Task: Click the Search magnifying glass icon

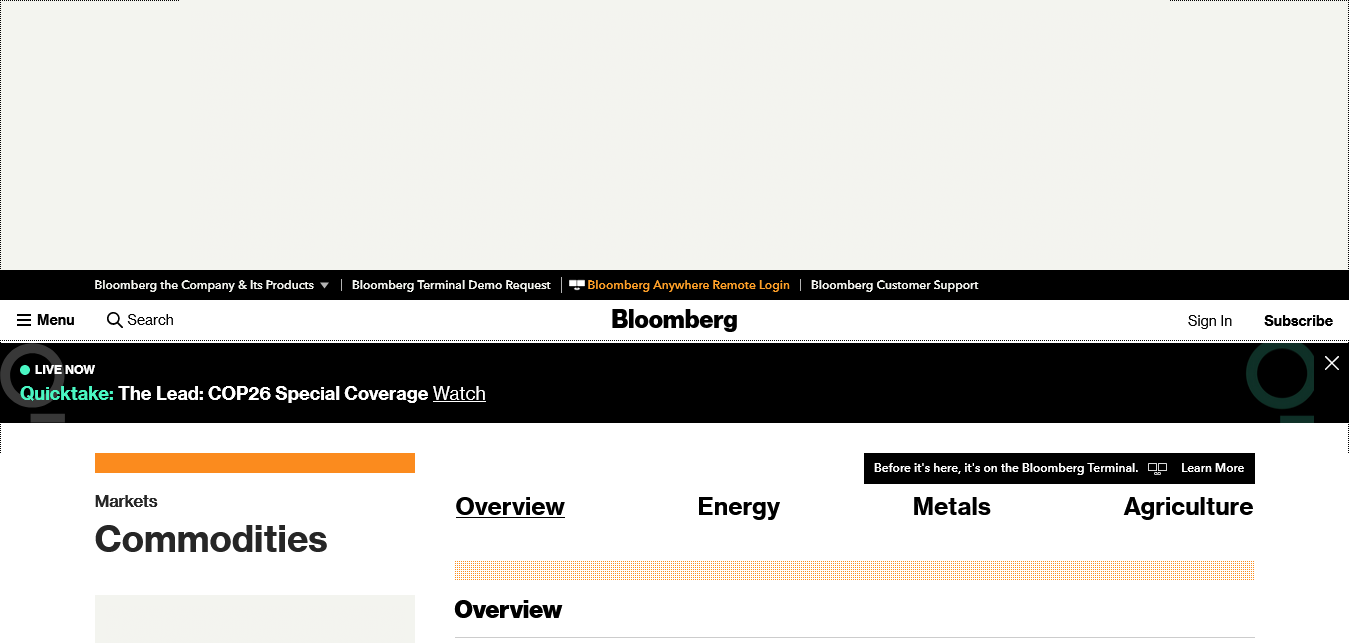Action: click(x=115, y=320)
